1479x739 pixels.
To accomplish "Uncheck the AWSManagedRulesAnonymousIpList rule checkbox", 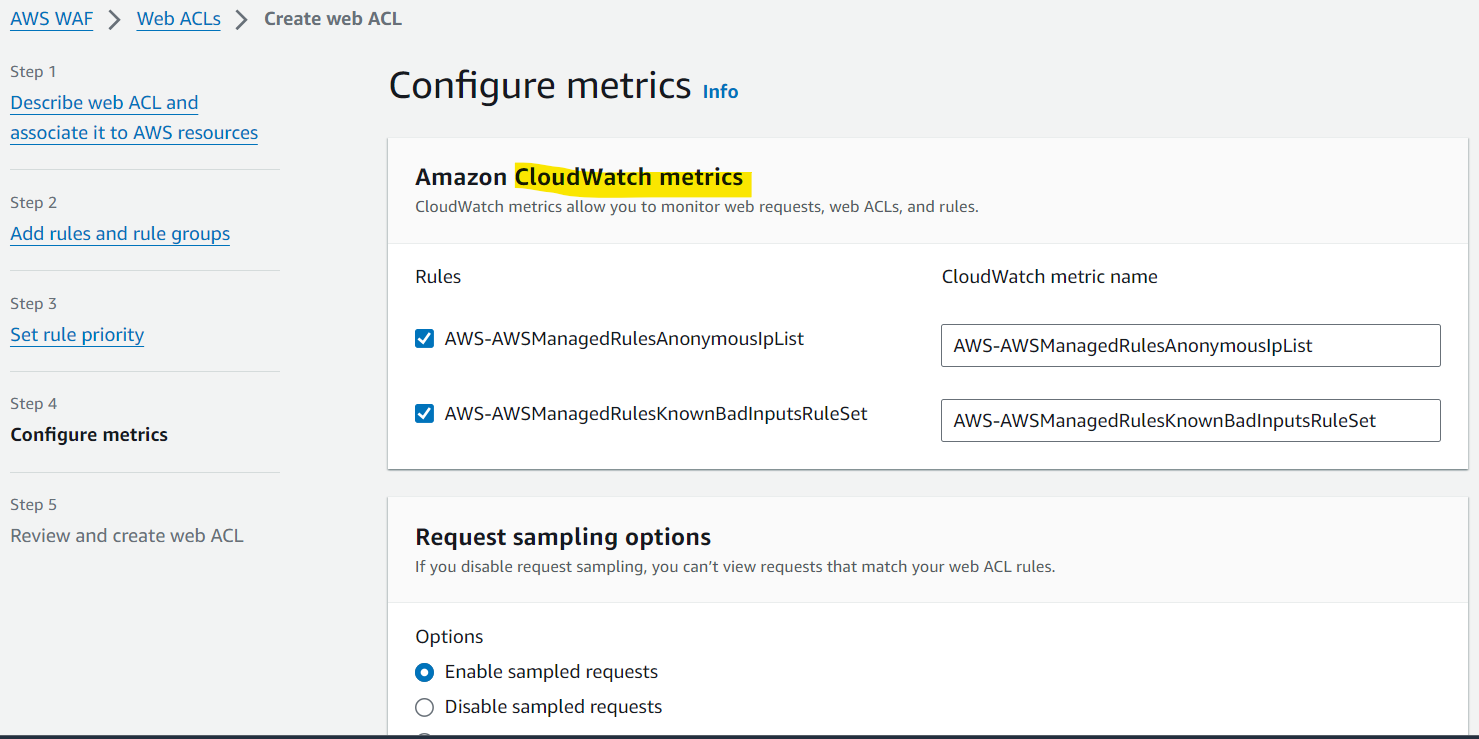I will coord(424,339).
